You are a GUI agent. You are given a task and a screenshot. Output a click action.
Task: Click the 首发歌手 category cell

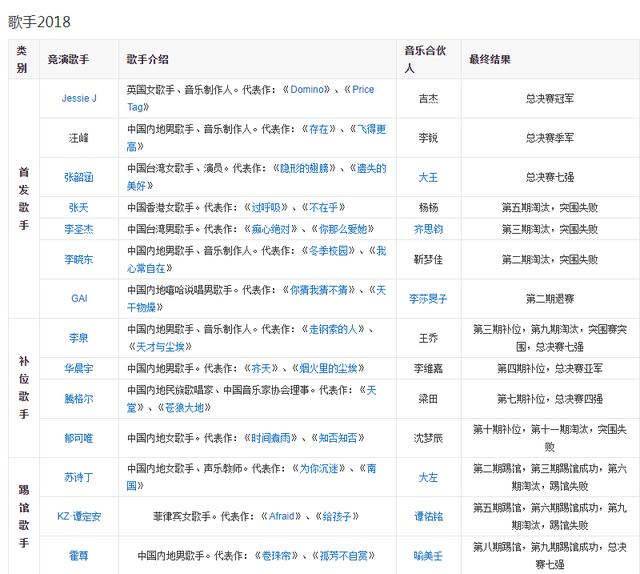pos(24,198)
